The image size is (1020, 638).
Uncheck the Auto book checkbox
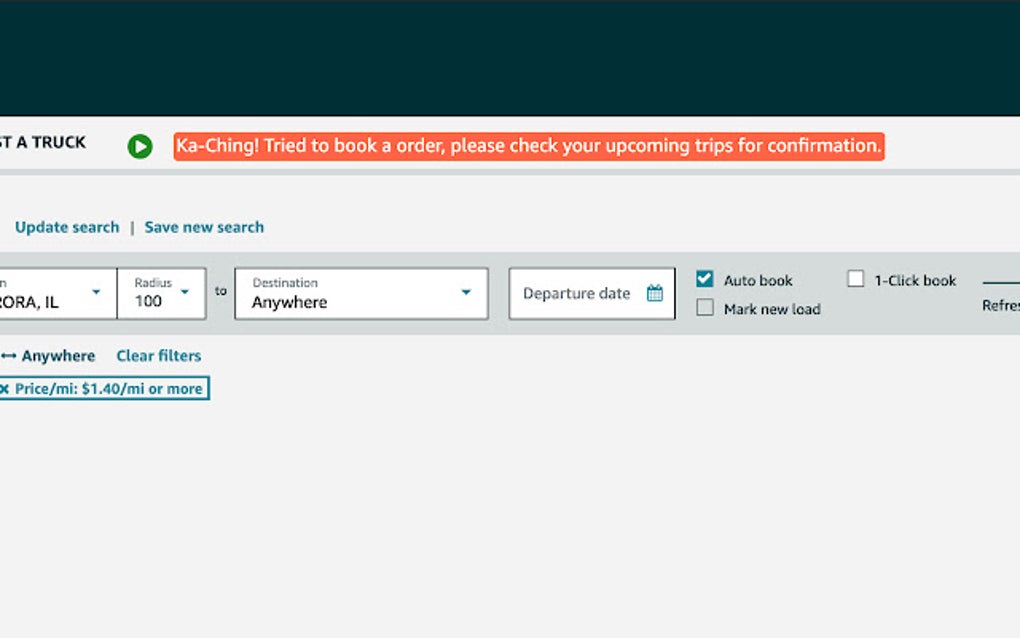[705, 279]
